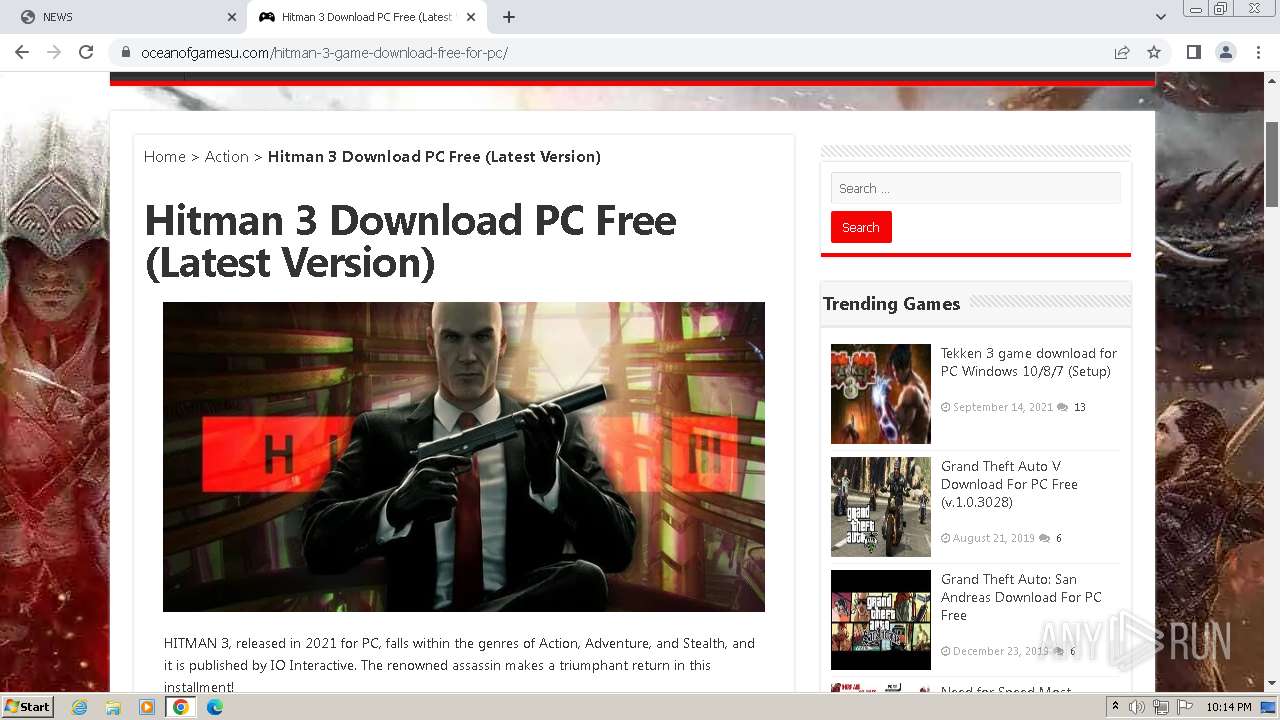
Task: Click the page vertical scrollbar thumb
Action: [x=1272, y=163]
